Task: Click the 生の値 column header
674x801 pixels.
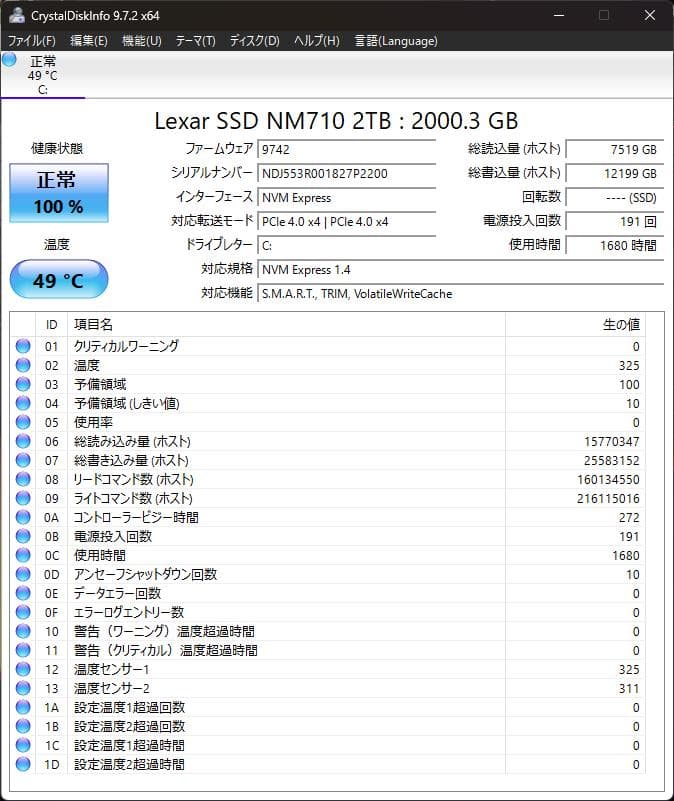Action: (575, 325)
